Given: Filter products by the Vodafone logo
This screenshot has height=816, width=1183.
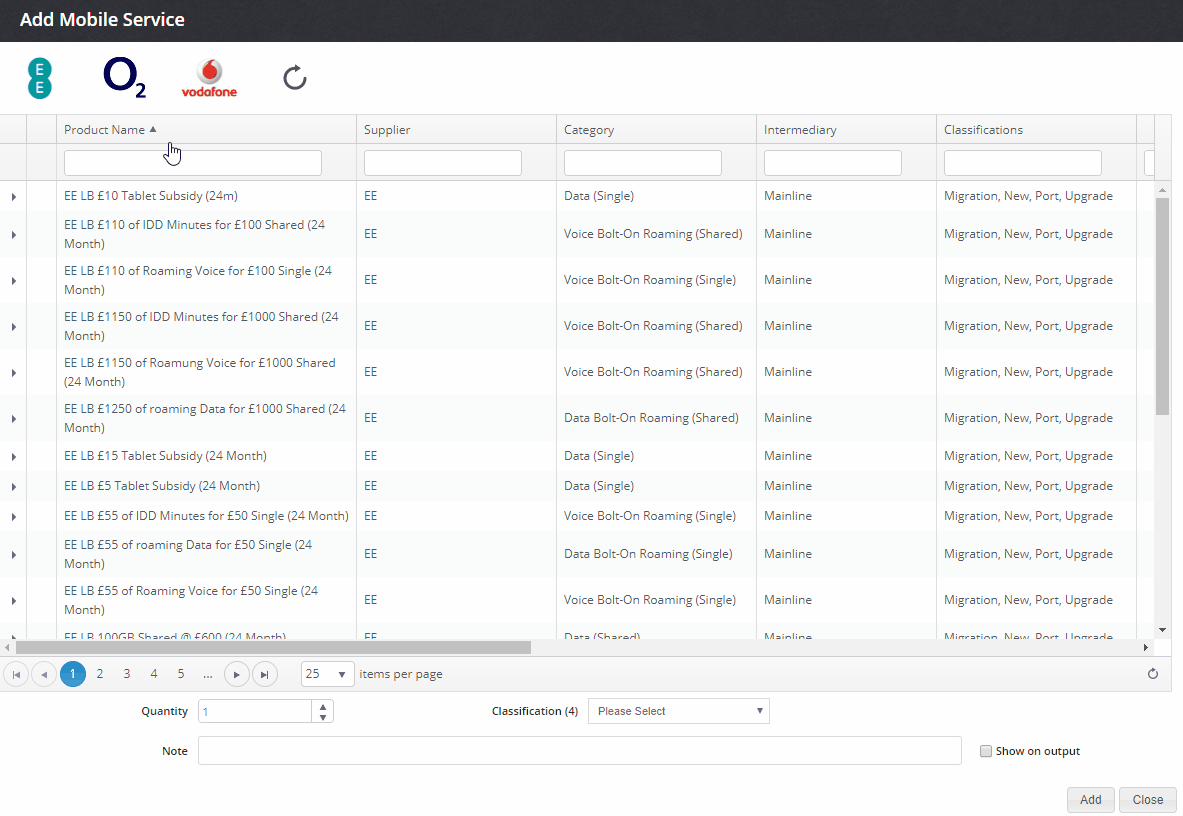Looking at the screenshot, I should pos(210,78).
